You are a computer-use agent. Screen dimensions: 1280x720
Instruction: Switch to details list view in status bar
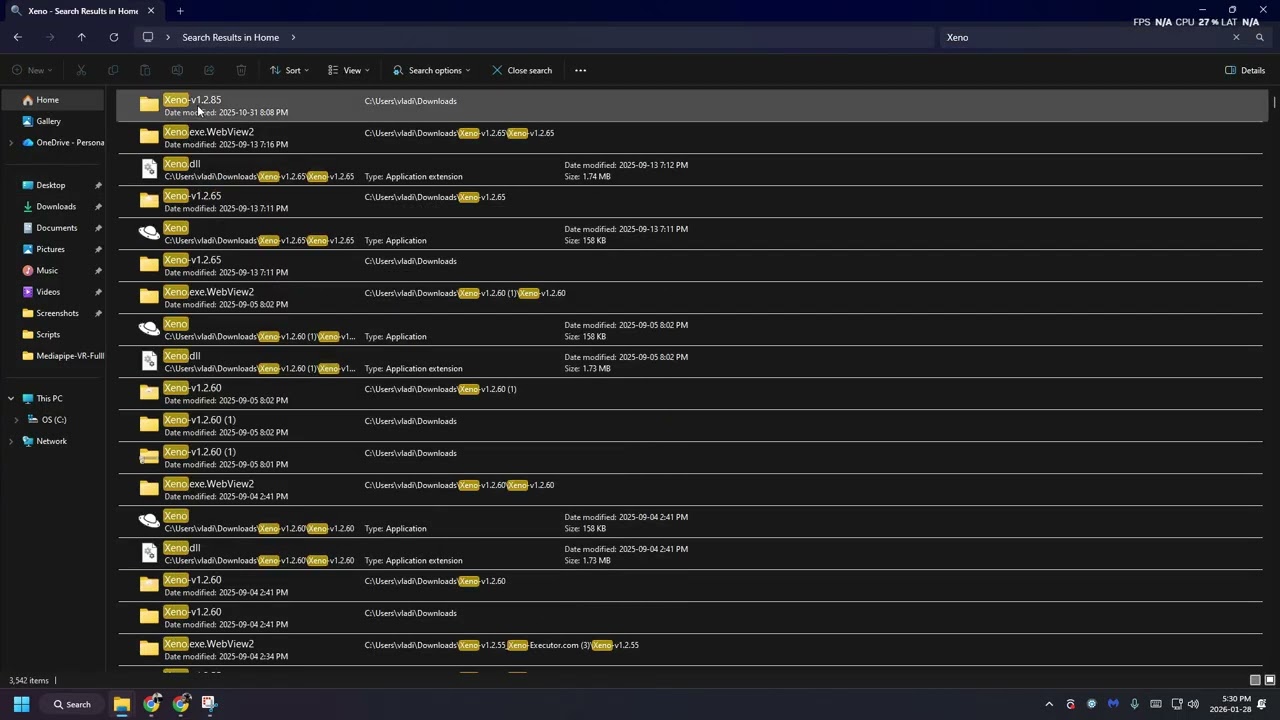point(1255,680)
